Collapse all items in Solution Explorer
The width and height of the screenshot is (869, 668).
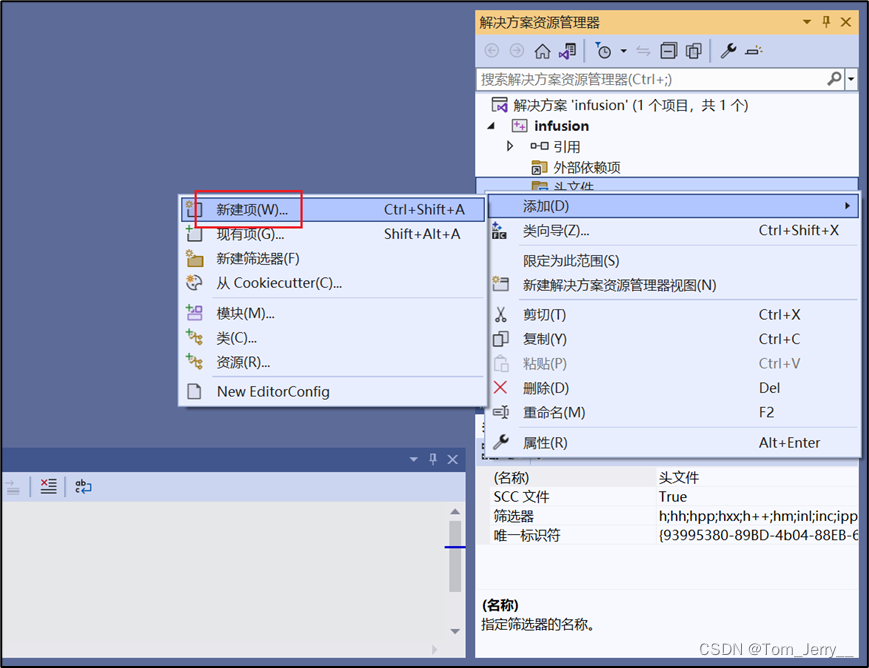668,51
